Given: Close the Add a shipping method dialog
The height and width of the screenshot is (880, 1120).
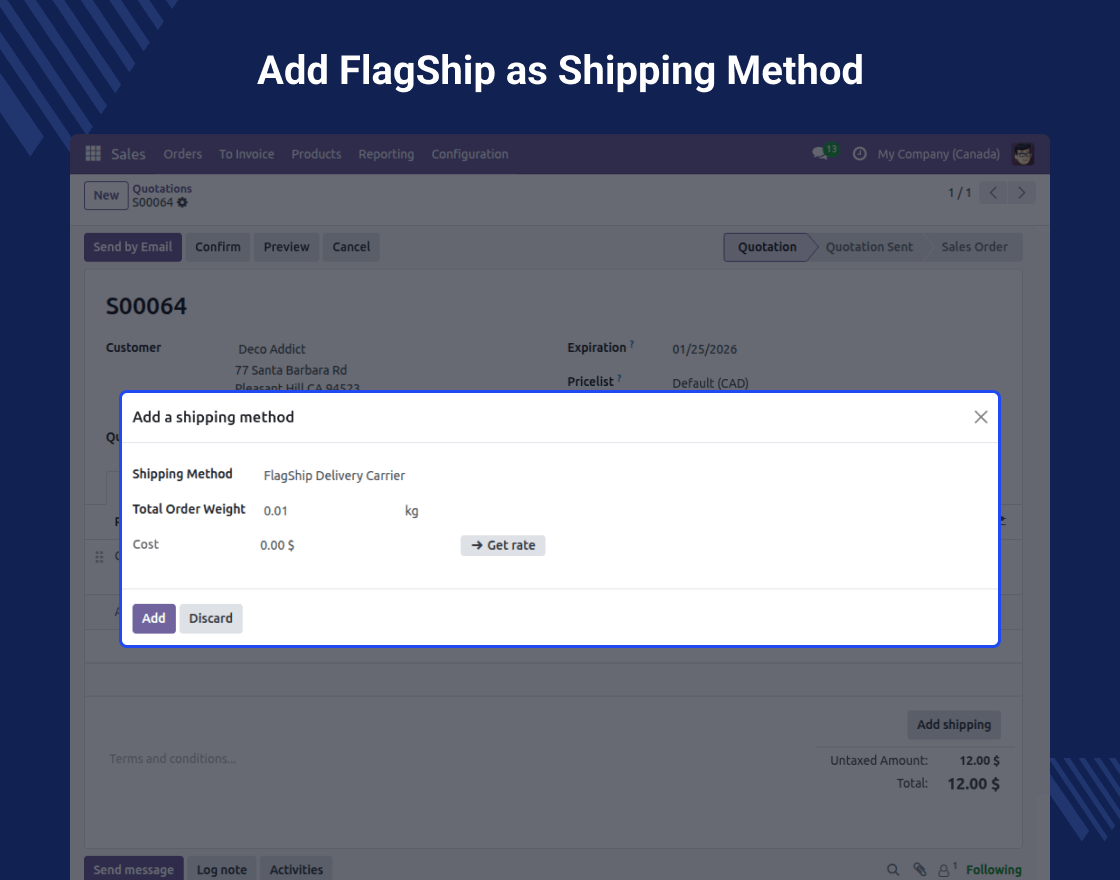Looking at the screenshot, I should point(981,417).
